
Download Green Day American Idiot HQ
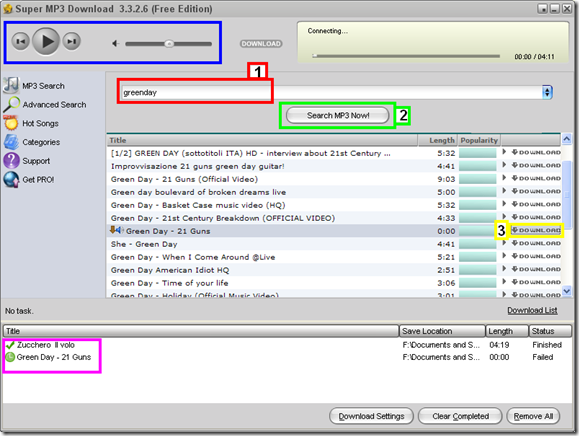tap(536, 269)
